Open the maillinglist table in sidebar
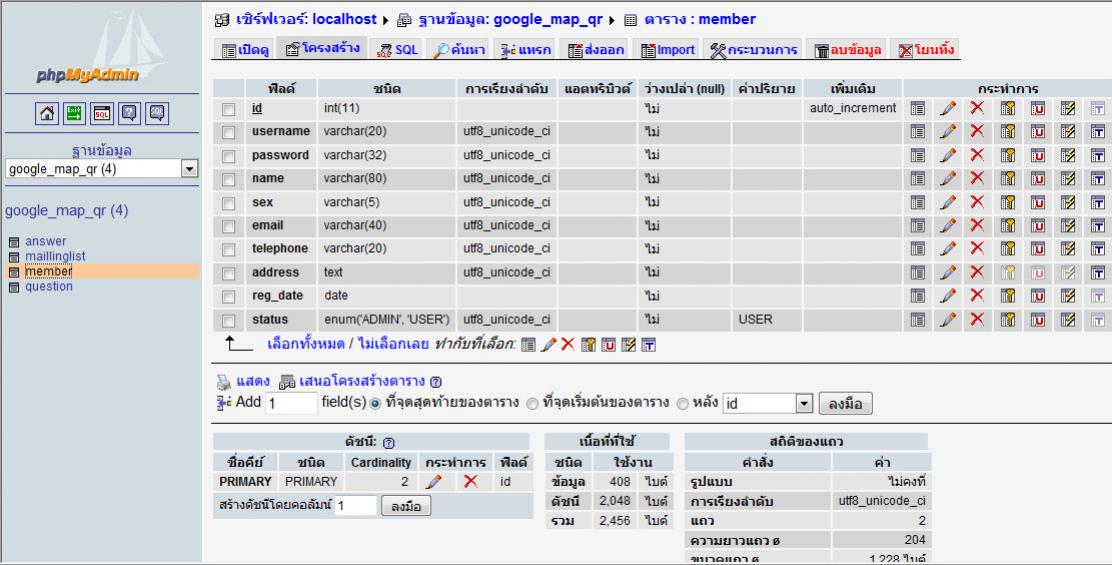 click(x=55, y=256)
